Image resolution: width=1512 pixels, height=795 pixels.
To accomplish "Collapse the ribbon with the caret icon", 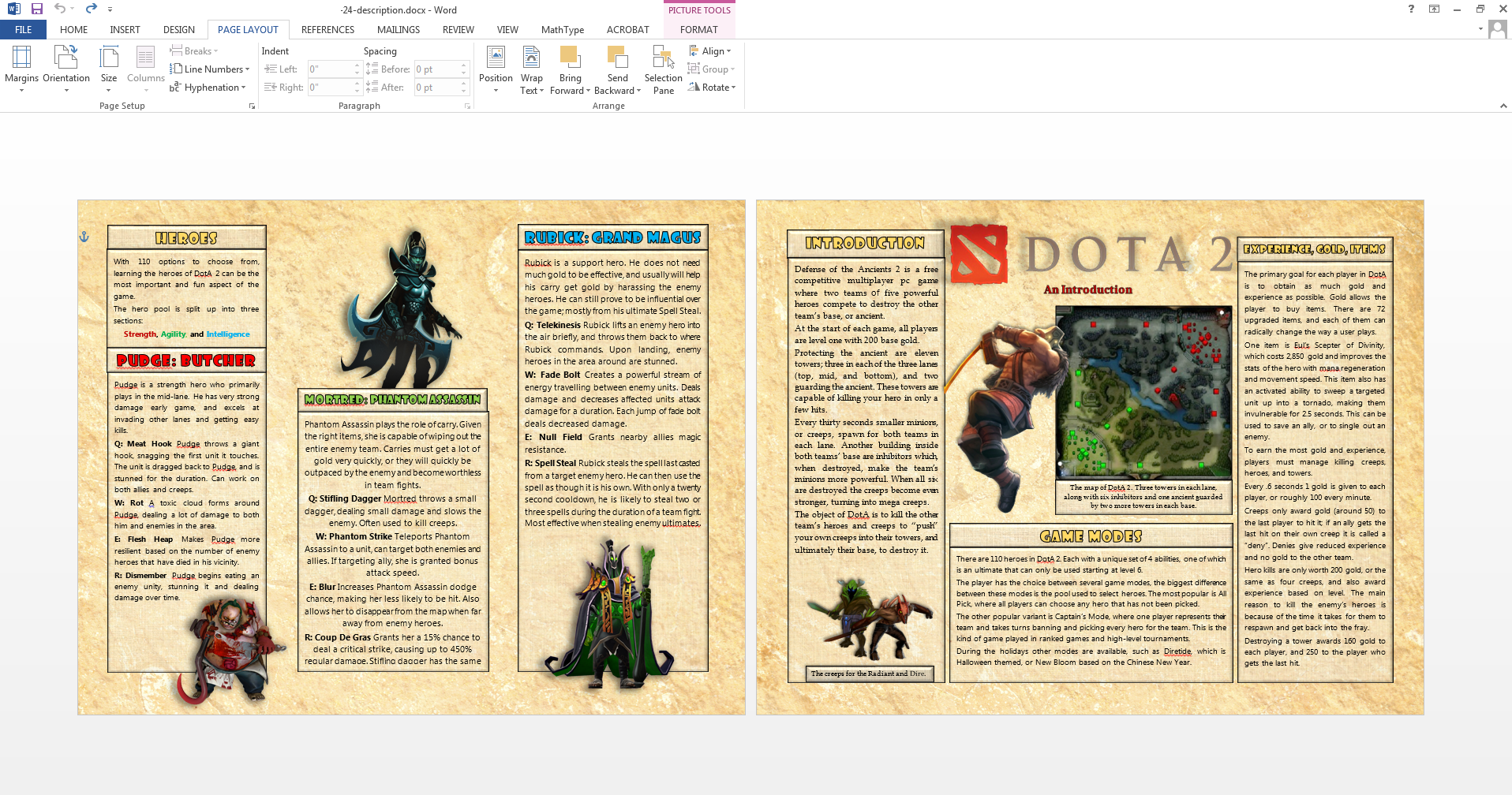I will [x=1503, y=106].
